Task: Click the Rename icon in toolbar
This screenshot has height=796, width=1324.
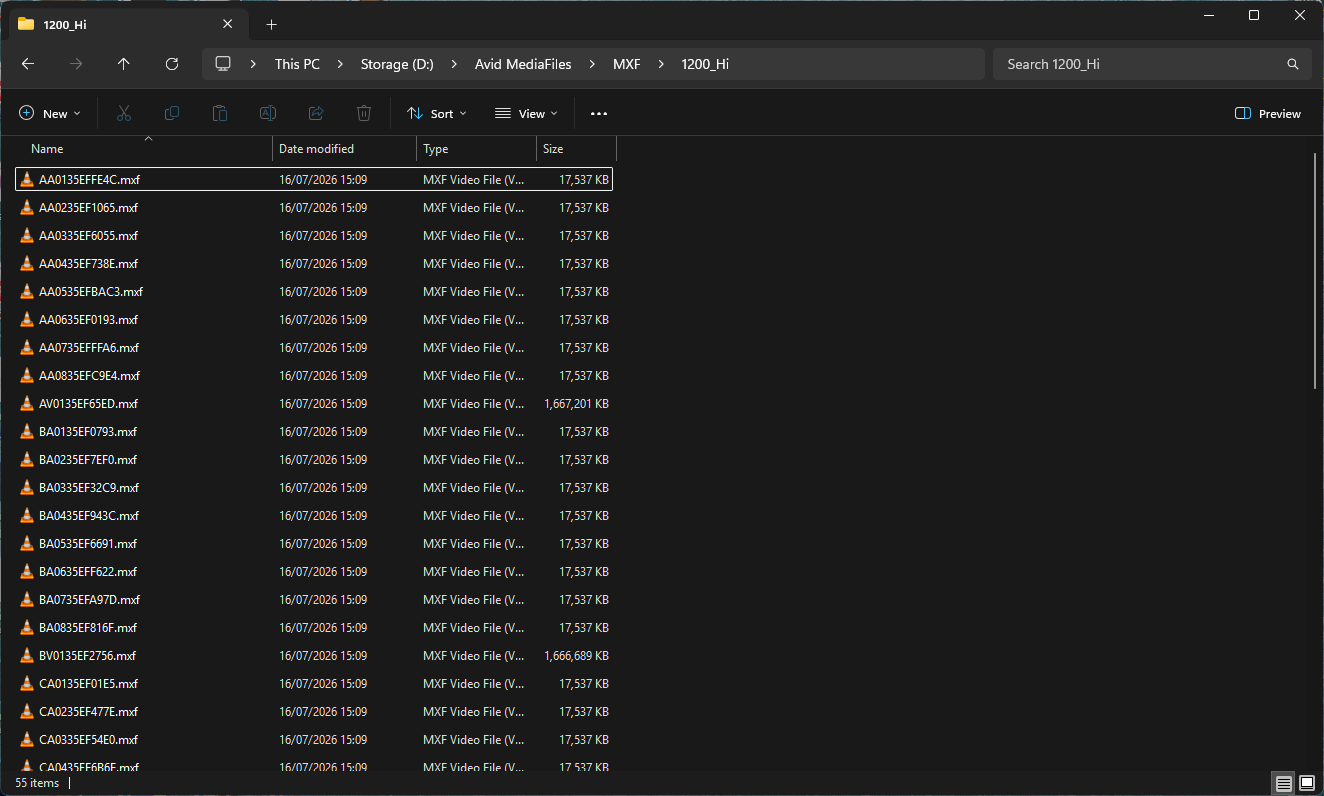Action: click(268, 114)
